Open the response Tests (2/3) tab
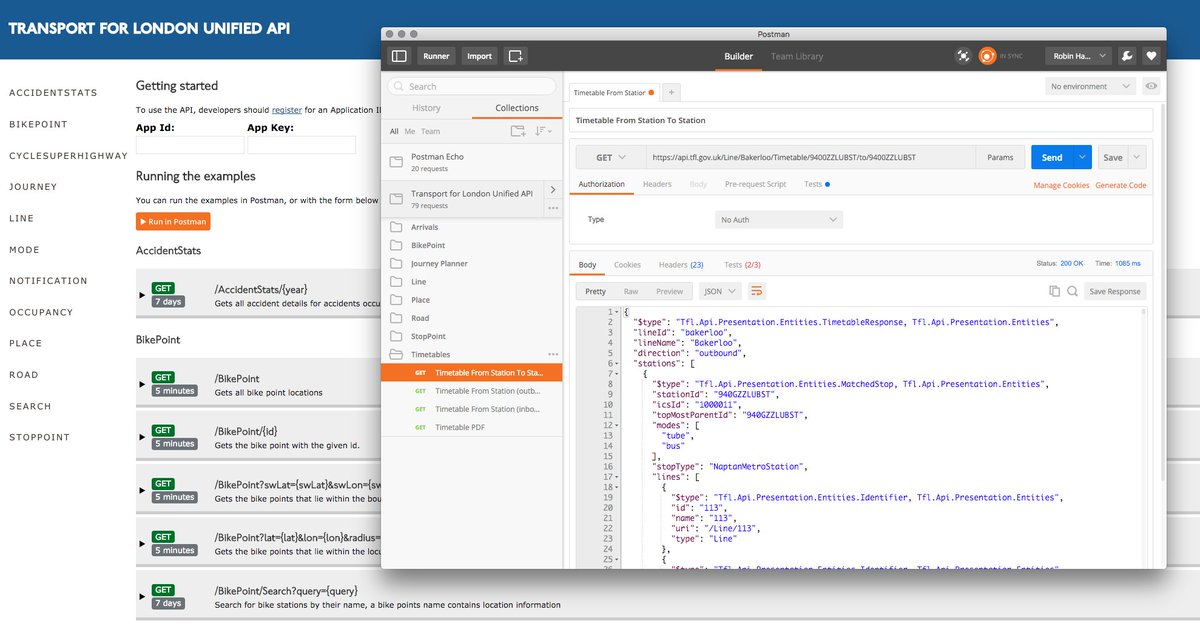 (742, 264)
